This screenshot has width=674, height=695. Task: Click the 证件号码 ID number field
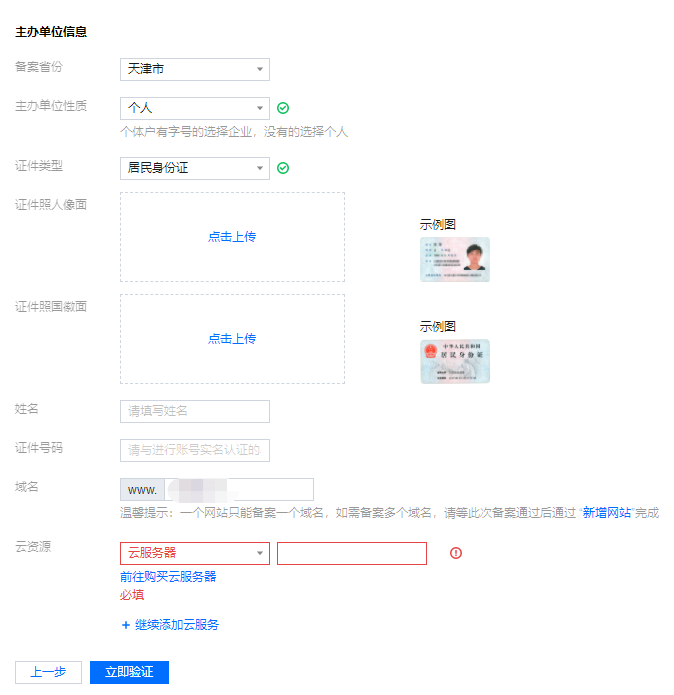click(x=194, y=451)
